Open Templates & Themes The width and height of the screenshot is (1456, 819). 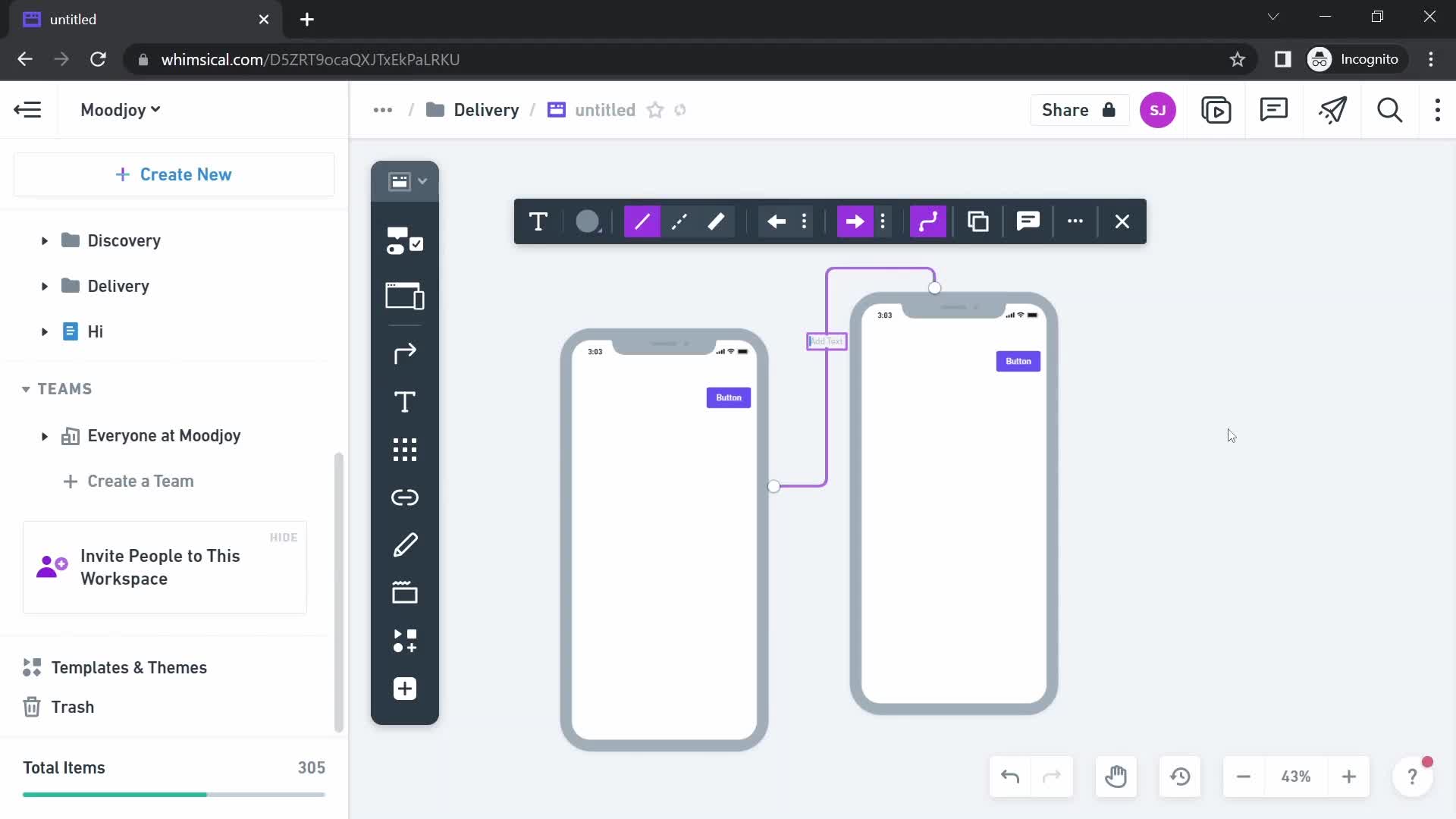tap(115, 667)
